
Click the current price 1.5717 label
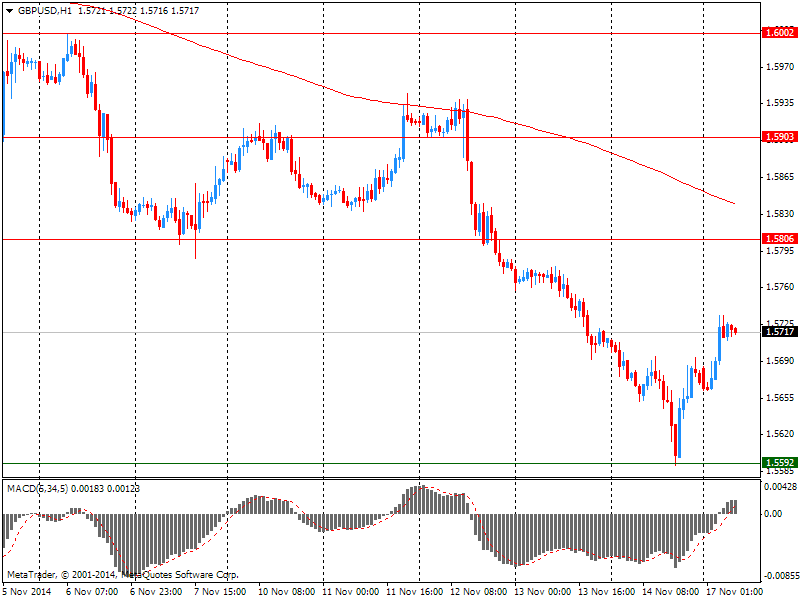(779, 332)
